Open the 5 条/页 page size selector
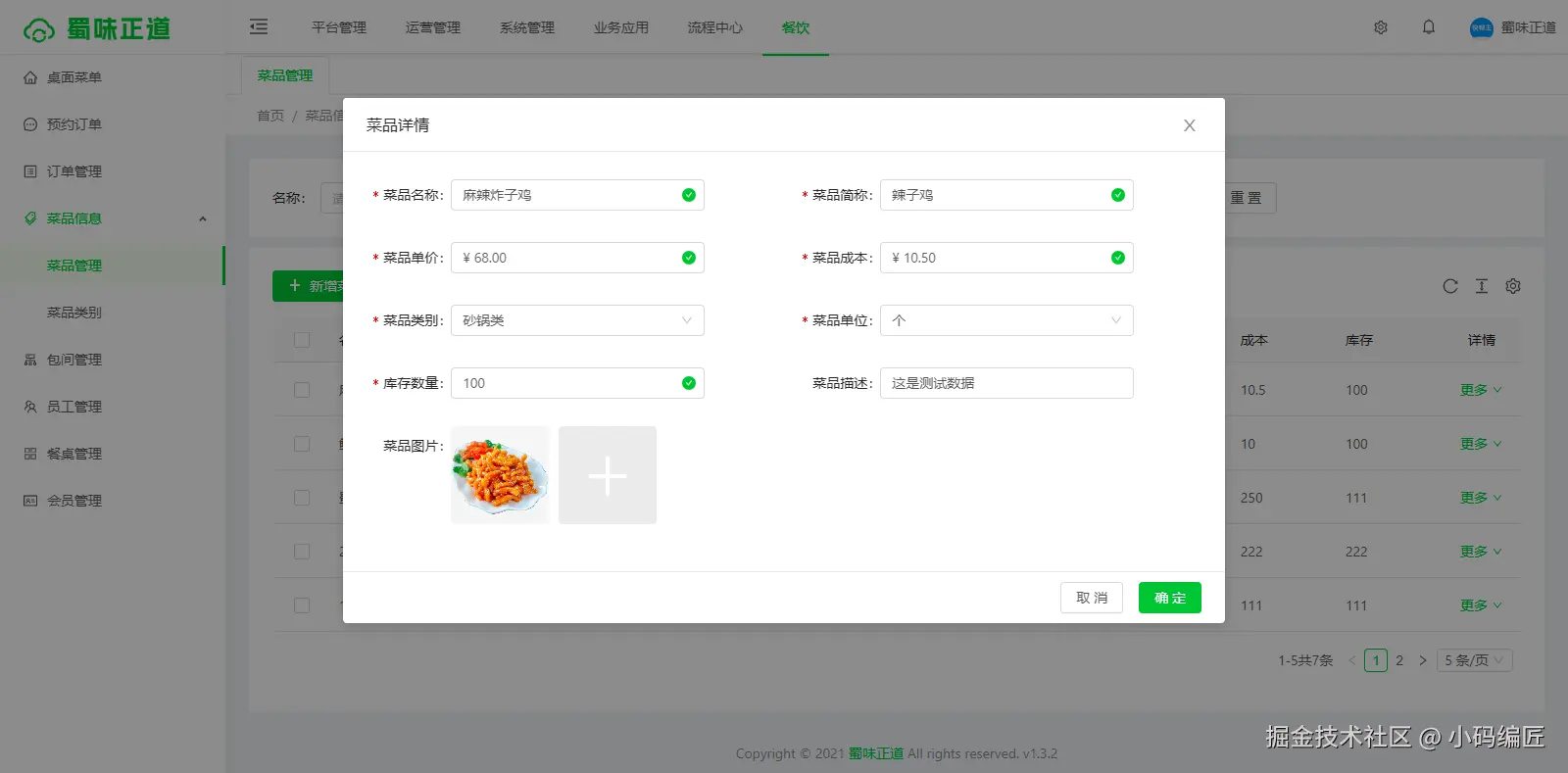 click(x=1475, y=660)
